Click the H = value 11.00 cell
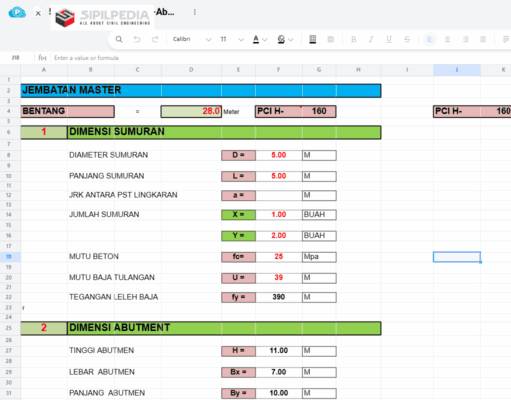 pyautogui.click(x=279, y=351)
